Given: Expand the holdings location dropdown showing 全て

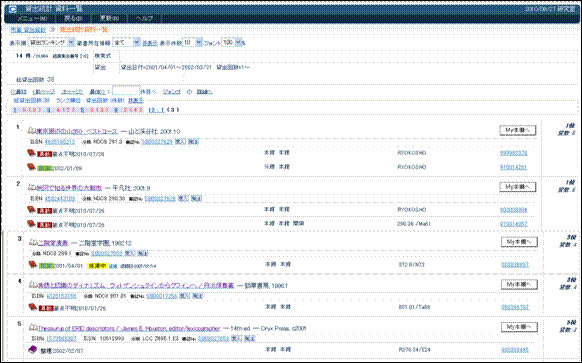Looking at the screenshot, I should coord(126,43).
